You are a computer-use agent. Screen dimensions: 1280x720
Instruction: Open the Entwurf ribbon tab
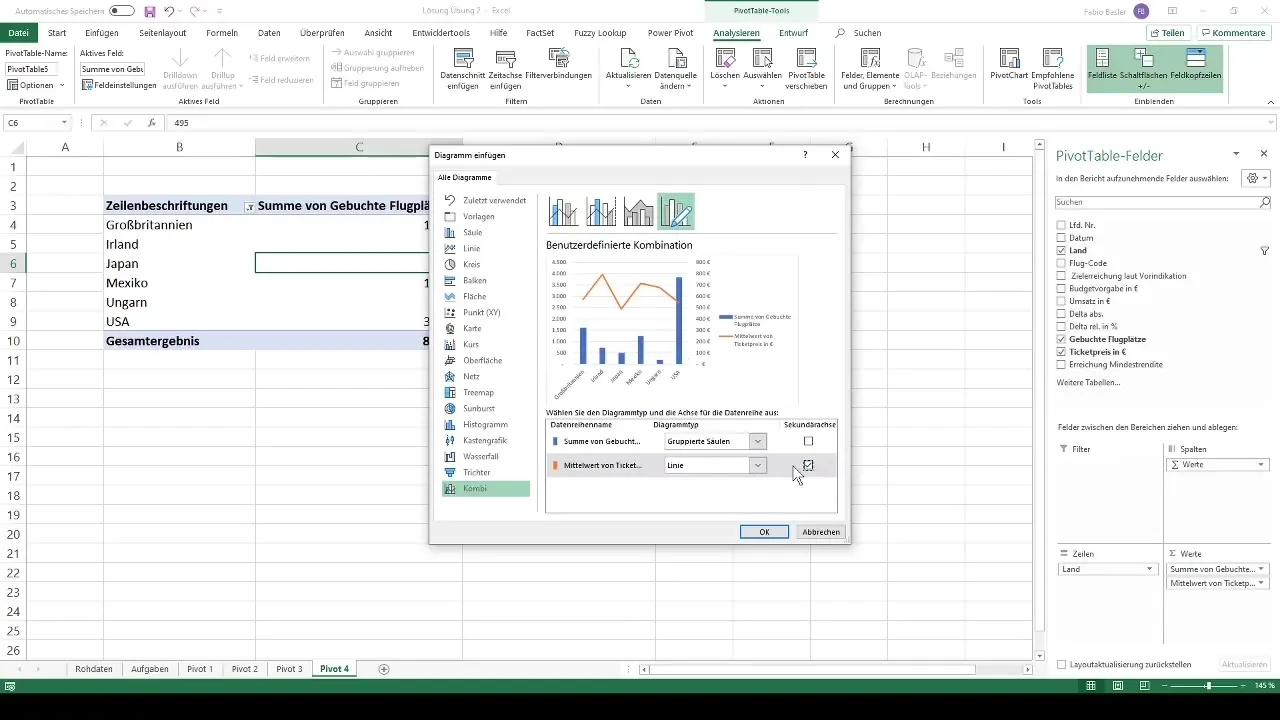[x=793, y=33]
